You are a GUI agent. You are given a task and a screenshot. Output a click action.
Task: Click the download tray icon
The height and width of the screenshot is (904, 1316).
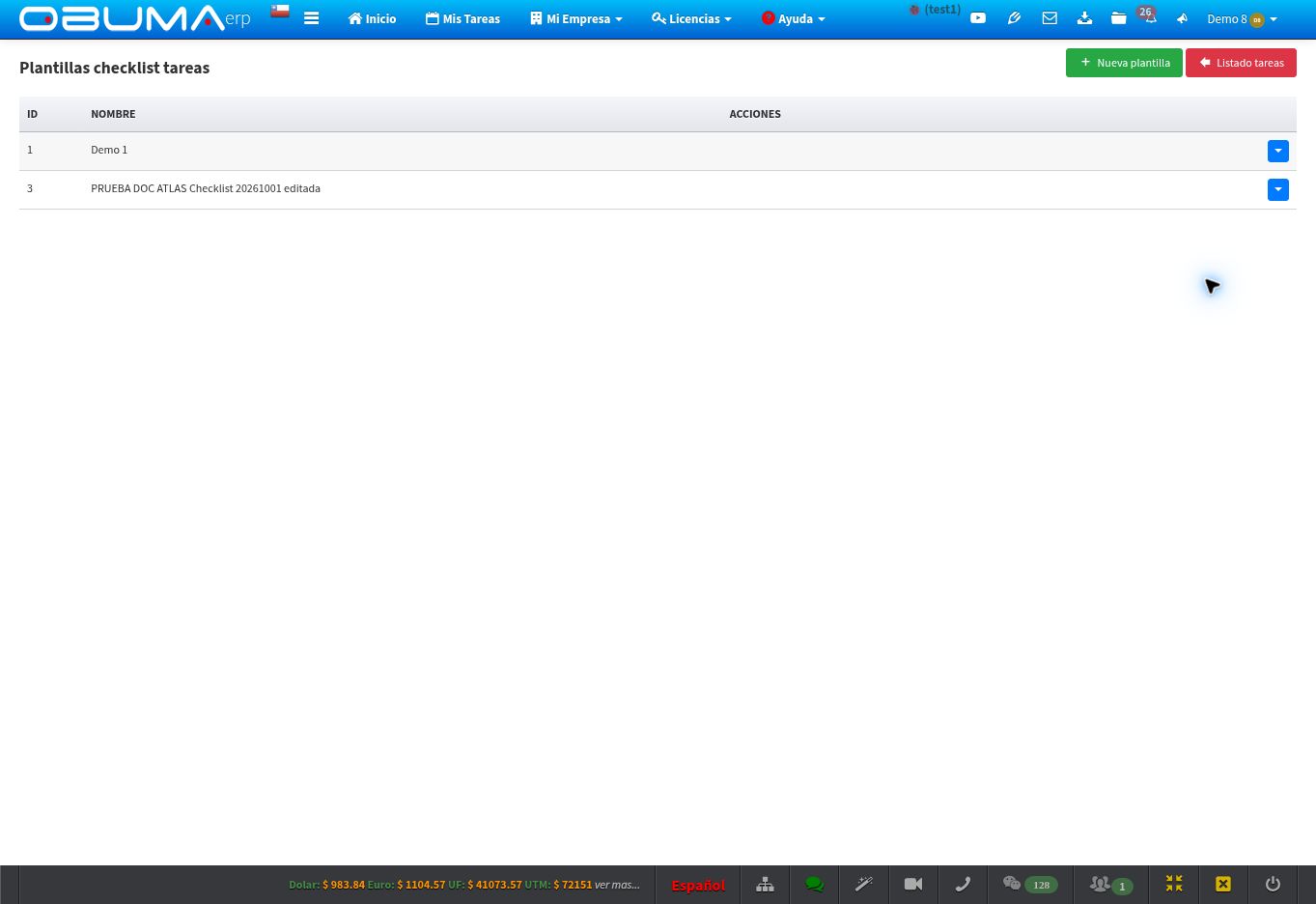tap(1084, 18)
